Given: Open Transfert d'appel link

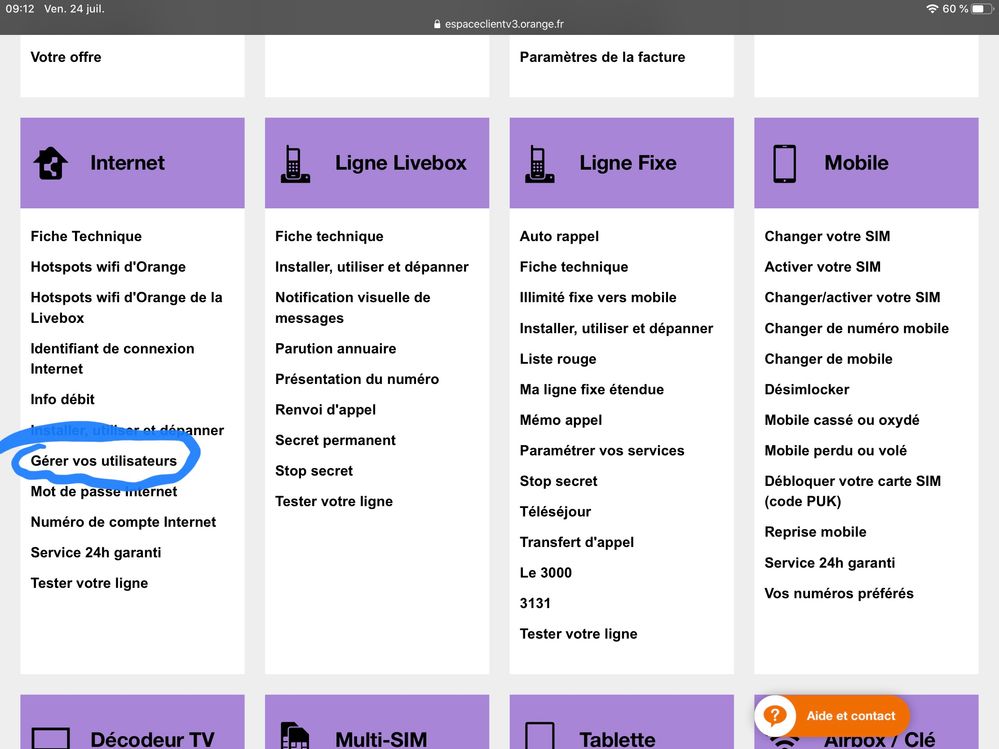Looking at the screenshot, I should click(577, 542).
